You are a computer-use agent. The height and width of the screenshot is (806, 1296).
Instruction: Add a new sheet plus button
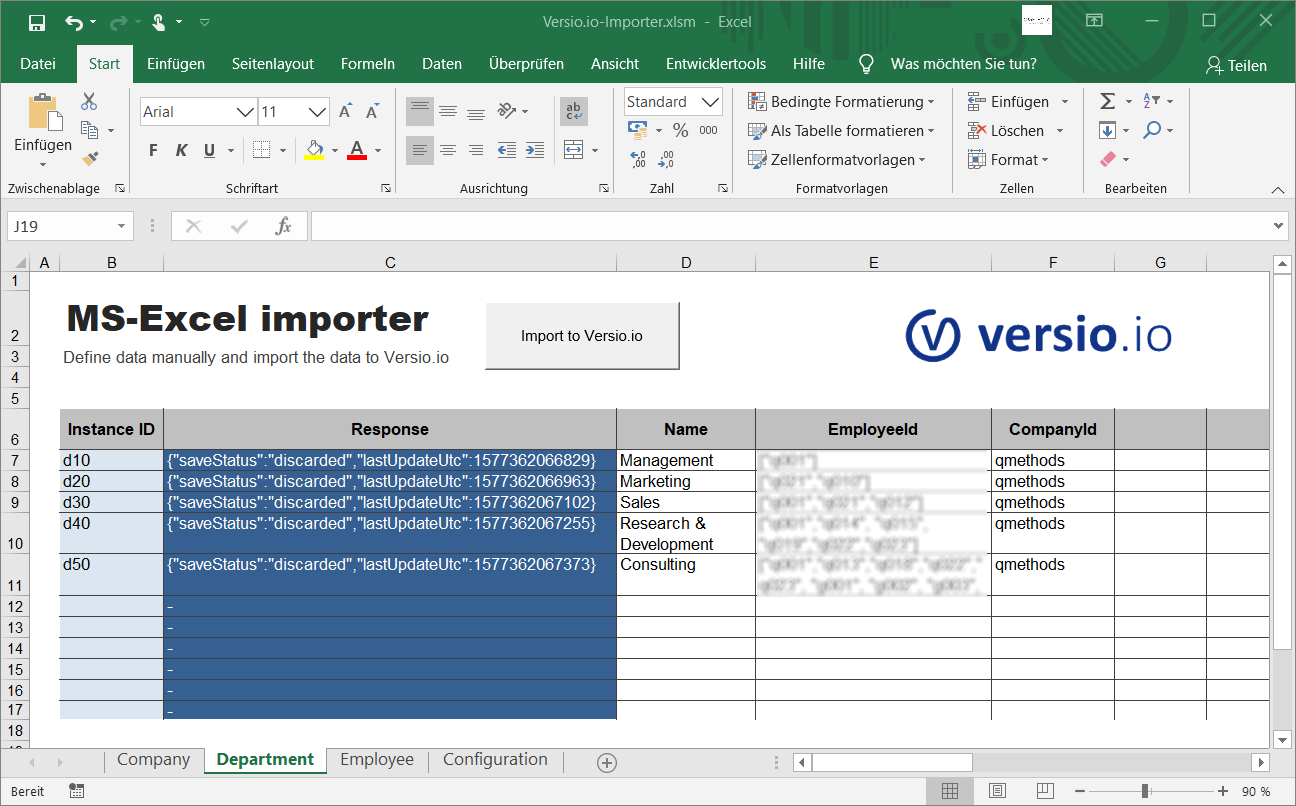pos(607,762)
